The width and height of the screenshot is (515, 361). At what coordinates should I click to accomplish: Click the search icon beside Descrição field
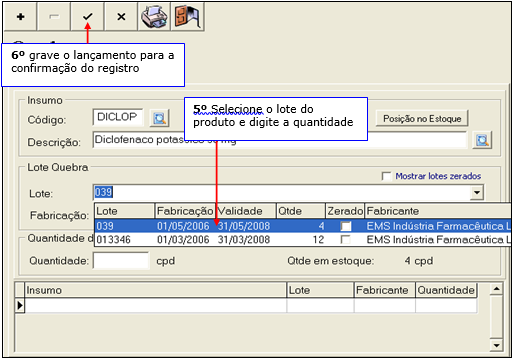(x=482, y=140)
